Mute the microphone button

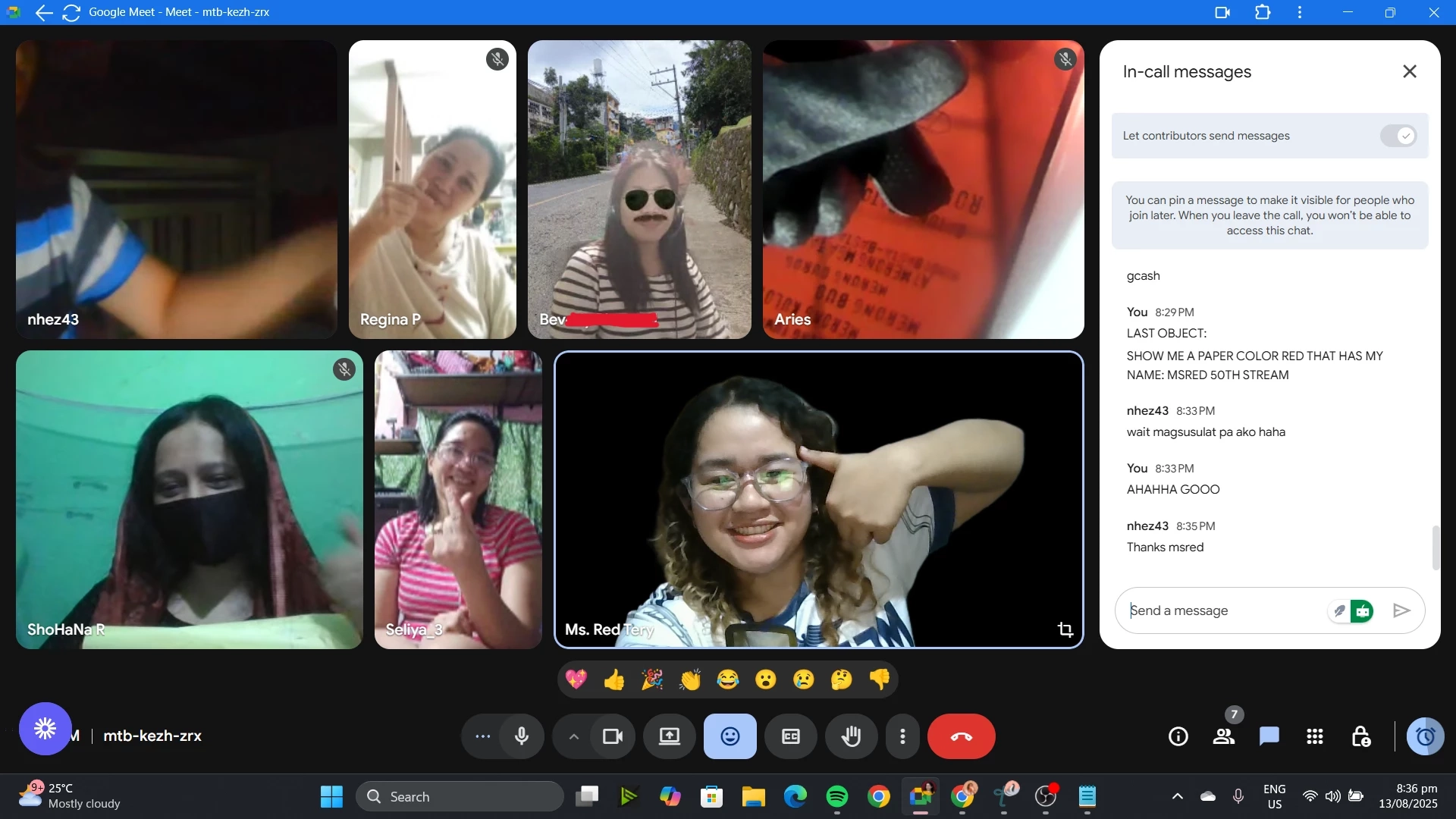(x=522, y=736)
